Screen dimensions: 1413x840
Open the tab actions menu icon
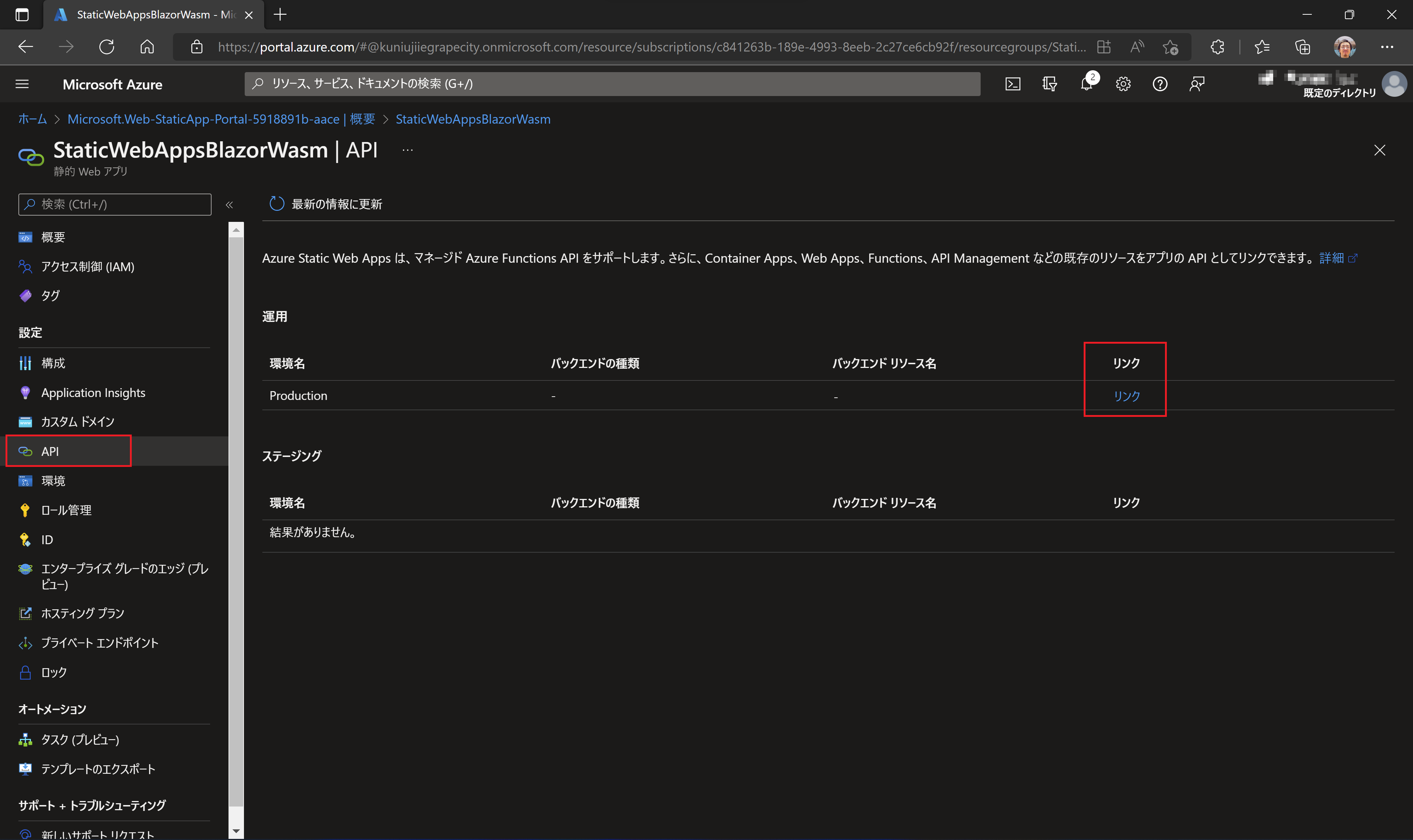click(22, 15)
